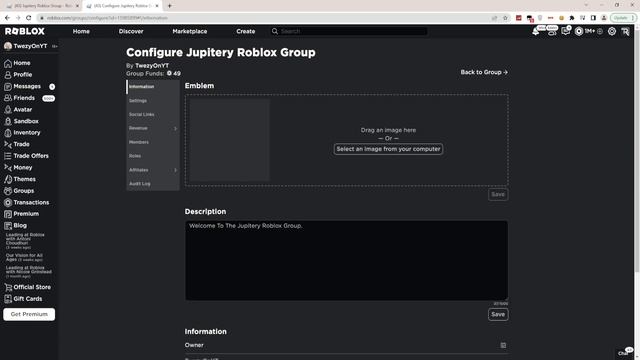
Task: Click the owner change icon in Owner row
Action: click(503, 345)
